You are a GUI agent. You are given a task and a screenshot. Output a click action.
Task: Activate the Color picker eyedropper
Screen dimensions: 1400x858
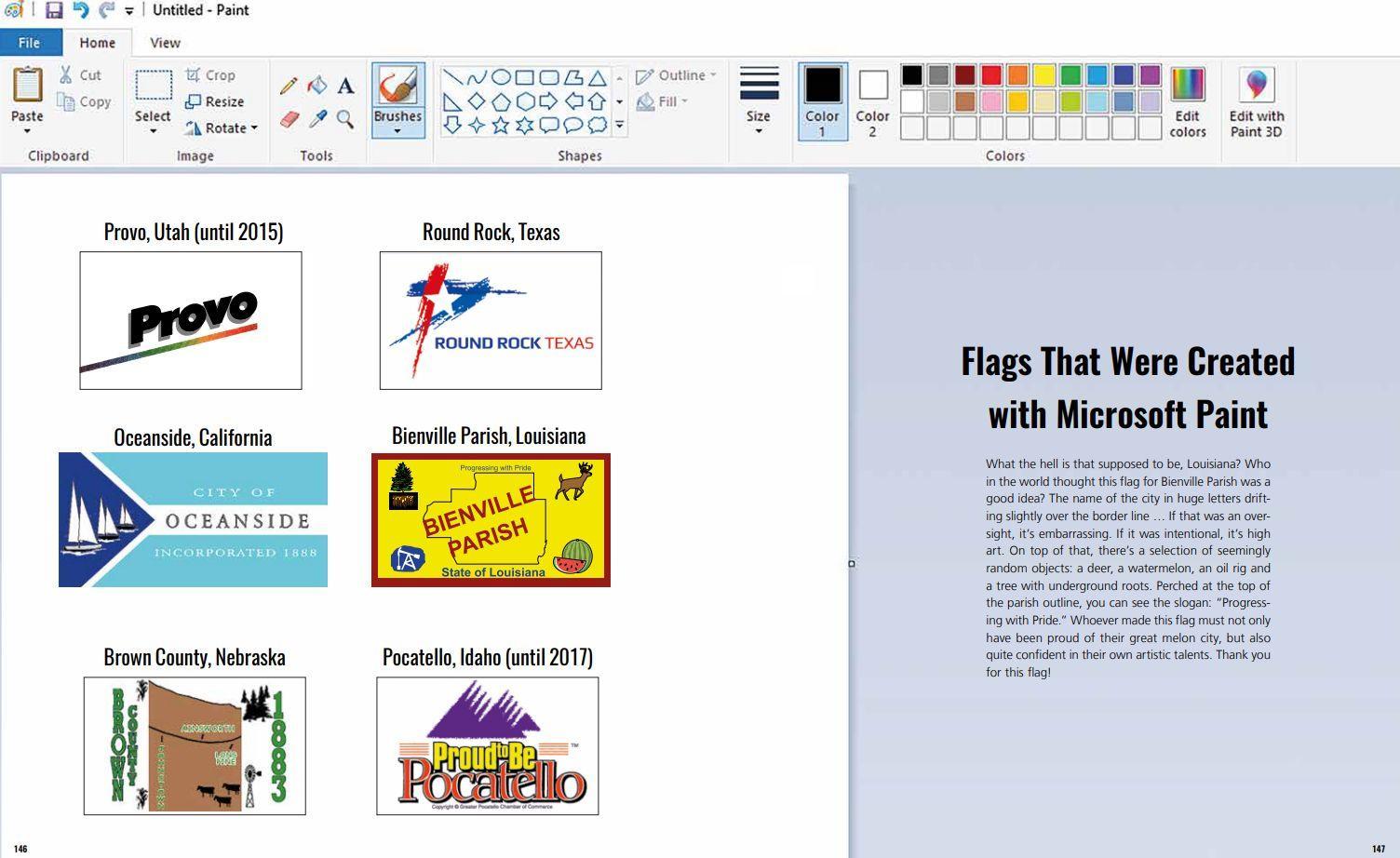(317, 119)
